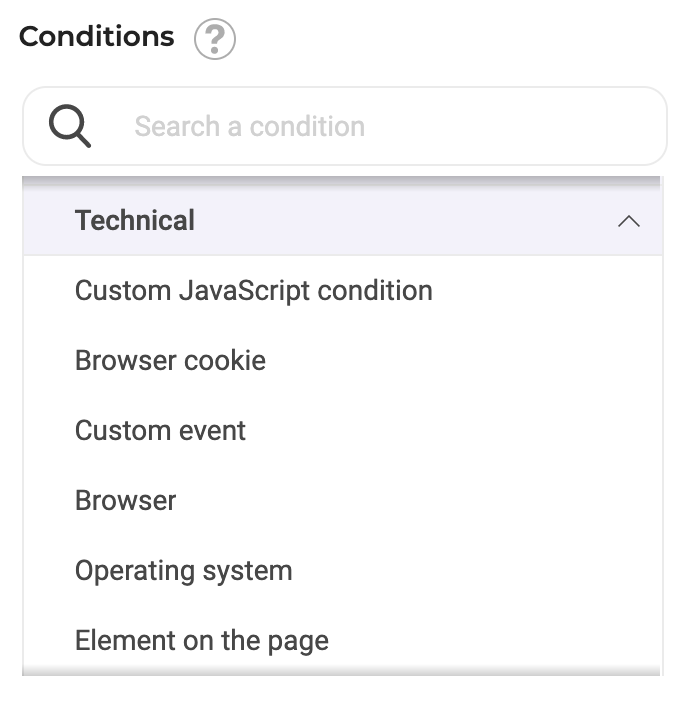Screen dimensions: 694x710
Task: Add a Custom event trigger condition
Action: tap(343, 430)
